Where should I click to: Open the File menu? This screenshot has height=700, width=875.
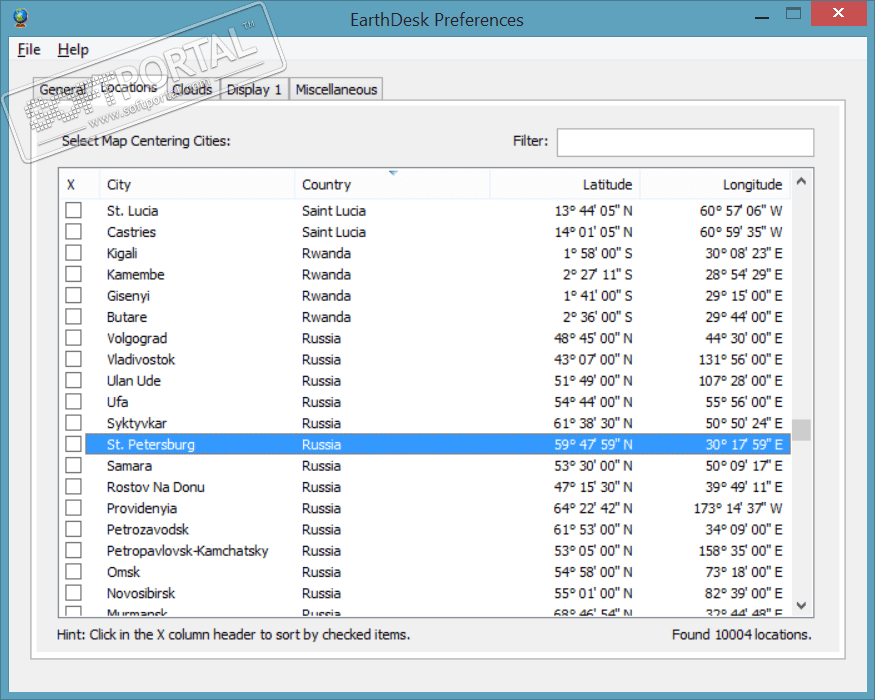pos(29,50)
